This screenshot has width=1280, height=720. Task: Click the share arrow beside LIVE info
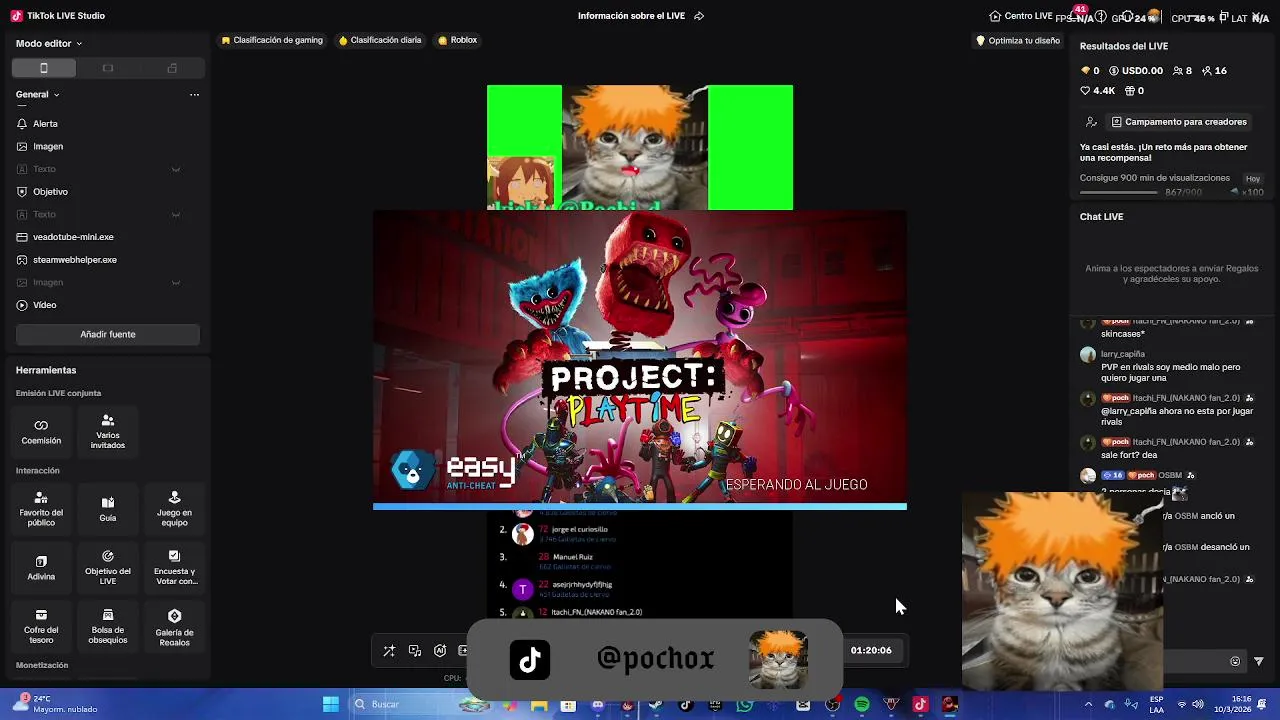(699, 16)
